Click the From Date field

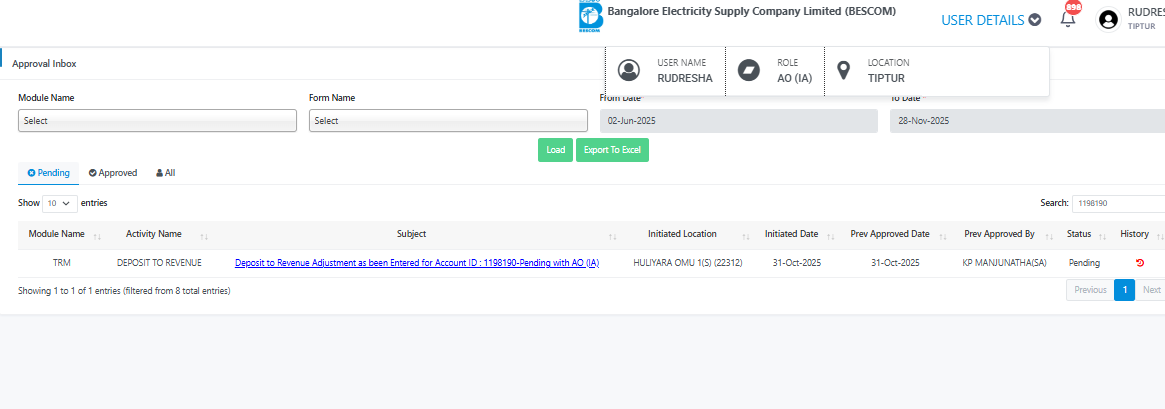coord(739,120)
